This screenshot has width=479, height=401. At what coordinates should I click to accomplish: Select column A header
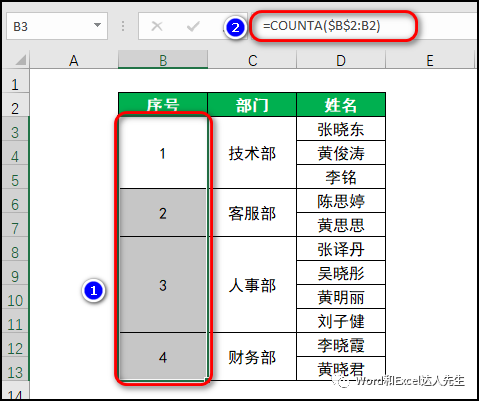coord(74,60)
